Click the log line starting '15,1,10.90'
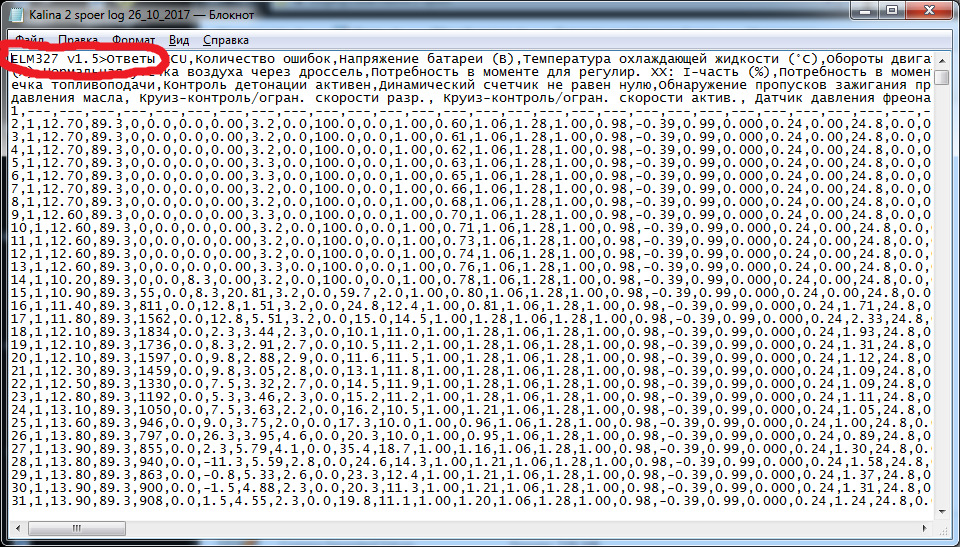960x547 pixels. [471, 295]
